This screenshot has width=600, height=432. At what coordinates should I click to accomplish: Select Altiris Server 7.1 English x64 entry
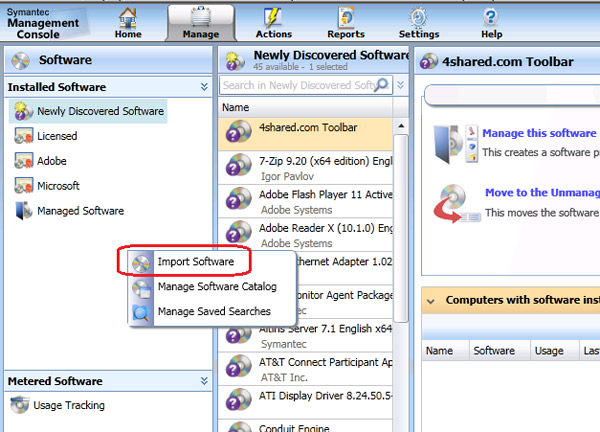click(x=305, y=336)
